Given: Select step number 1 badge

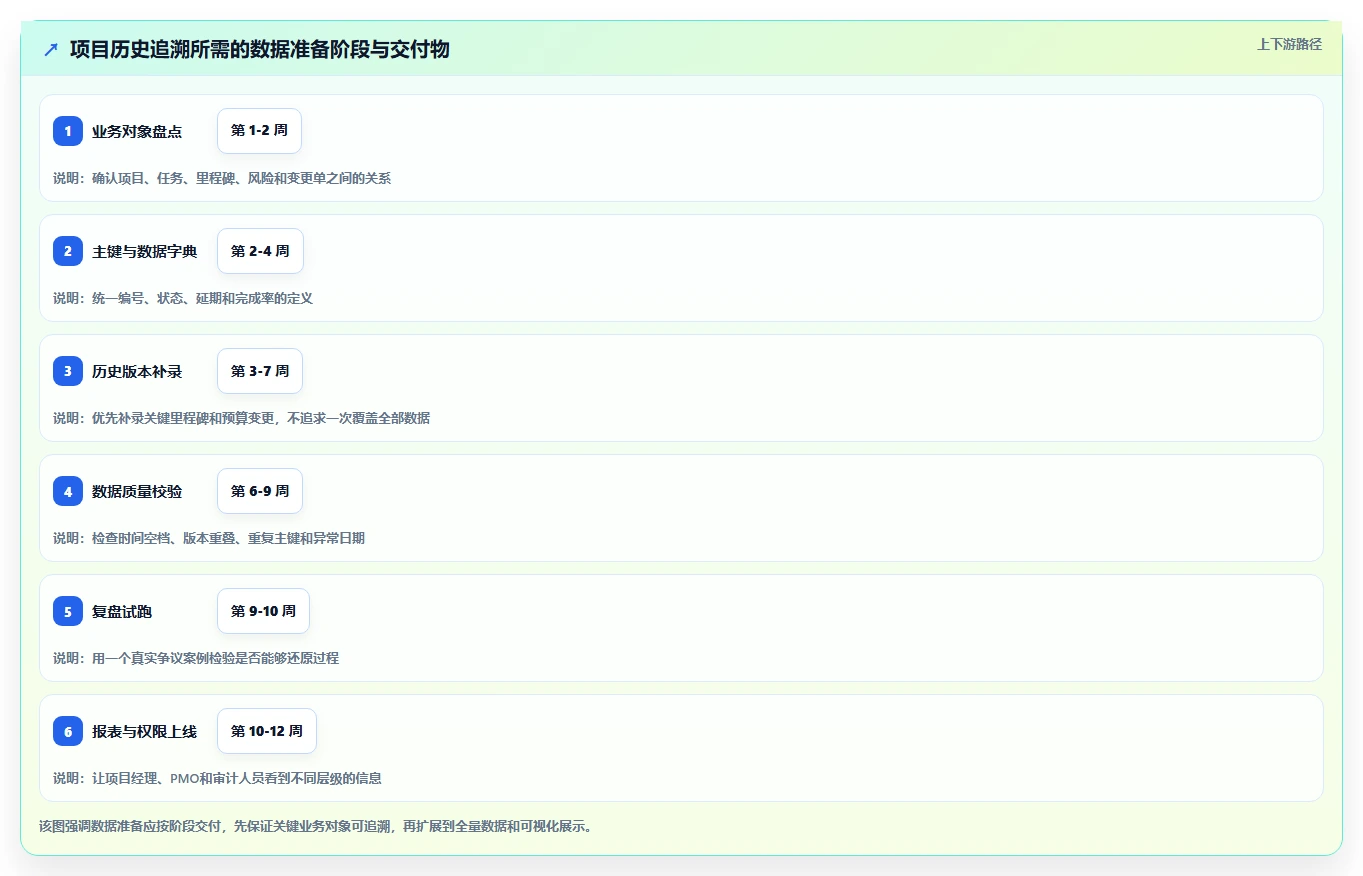Looking at the screenshot, I should pos(68,131).
